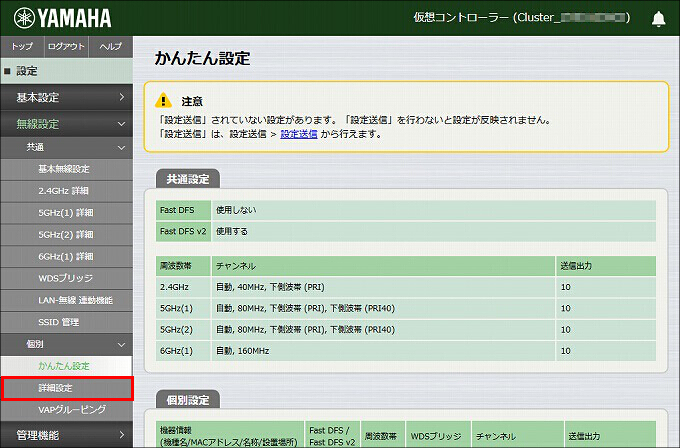Collapse the 無線設定 menu chevron

(122, 124)
